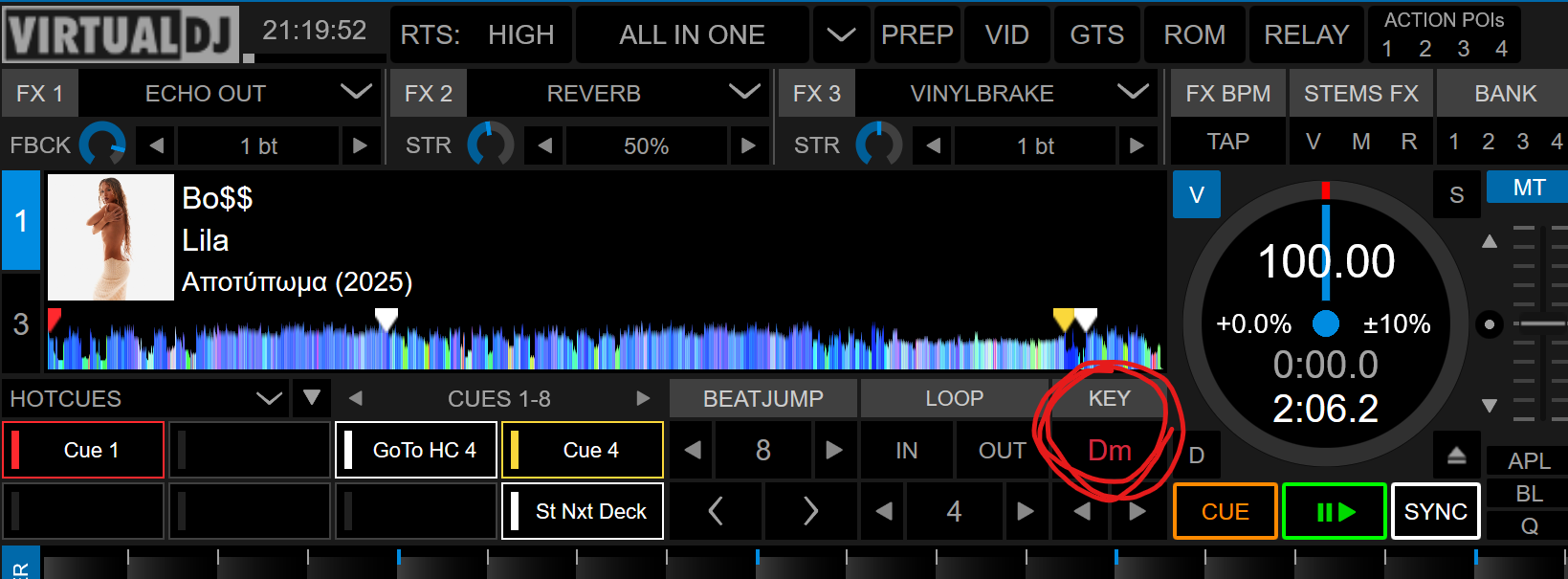1568x579 pixels.
Task: Toggle the V video button on deck
Action: [x=1196, y=195]
